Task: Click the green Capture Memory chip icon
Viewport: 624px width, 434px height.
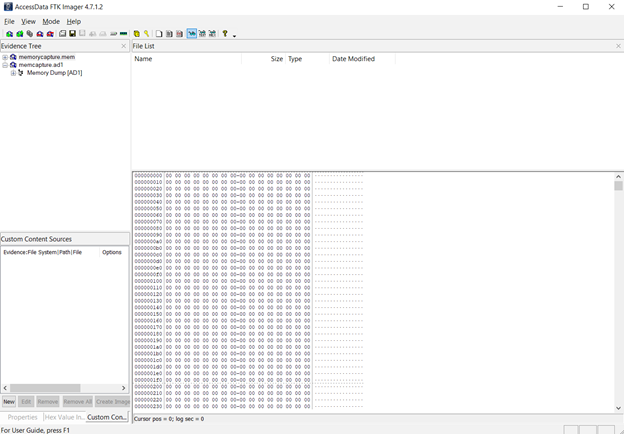Action: click(123, 34)
